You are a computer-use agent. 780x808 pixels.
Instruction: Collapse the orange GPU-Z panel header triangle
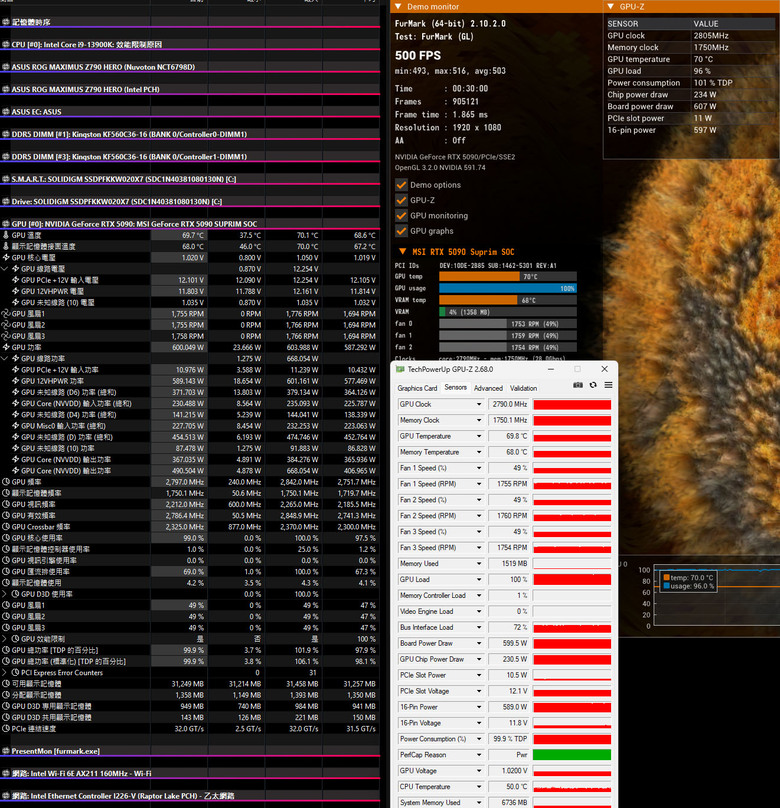pyautogui.click(x=611, y=6)
